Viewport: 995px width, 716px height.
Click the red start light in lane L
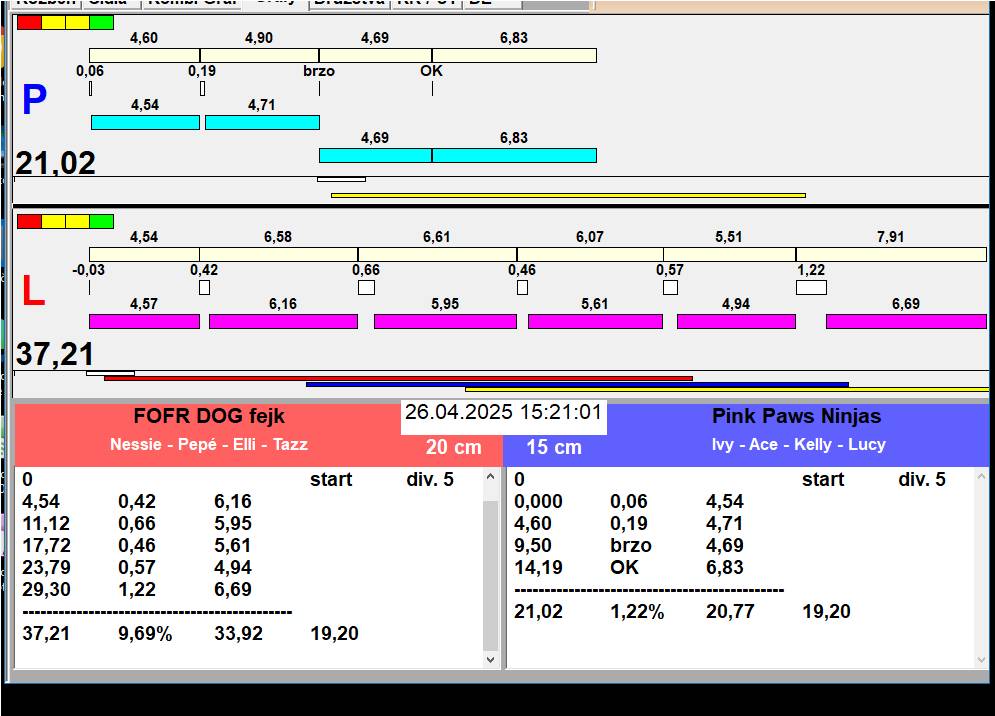click(x=29, y=221)
